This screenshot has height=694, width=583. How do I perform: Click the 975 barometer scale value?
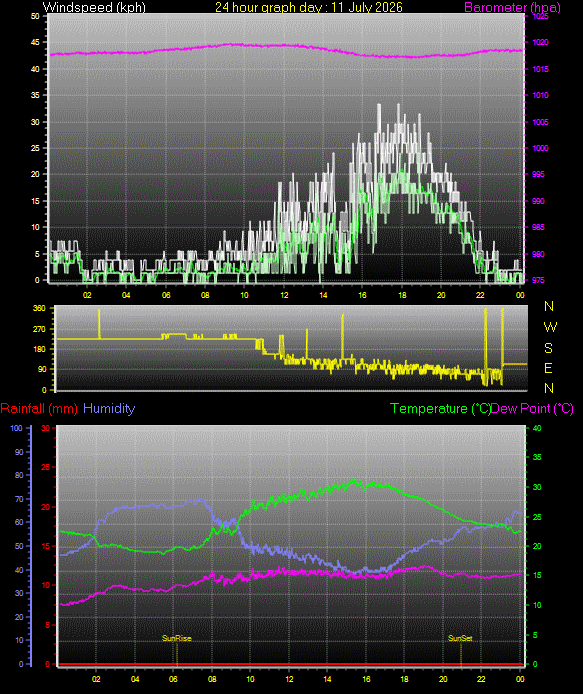pyautogui.click(x=538, y=280)
